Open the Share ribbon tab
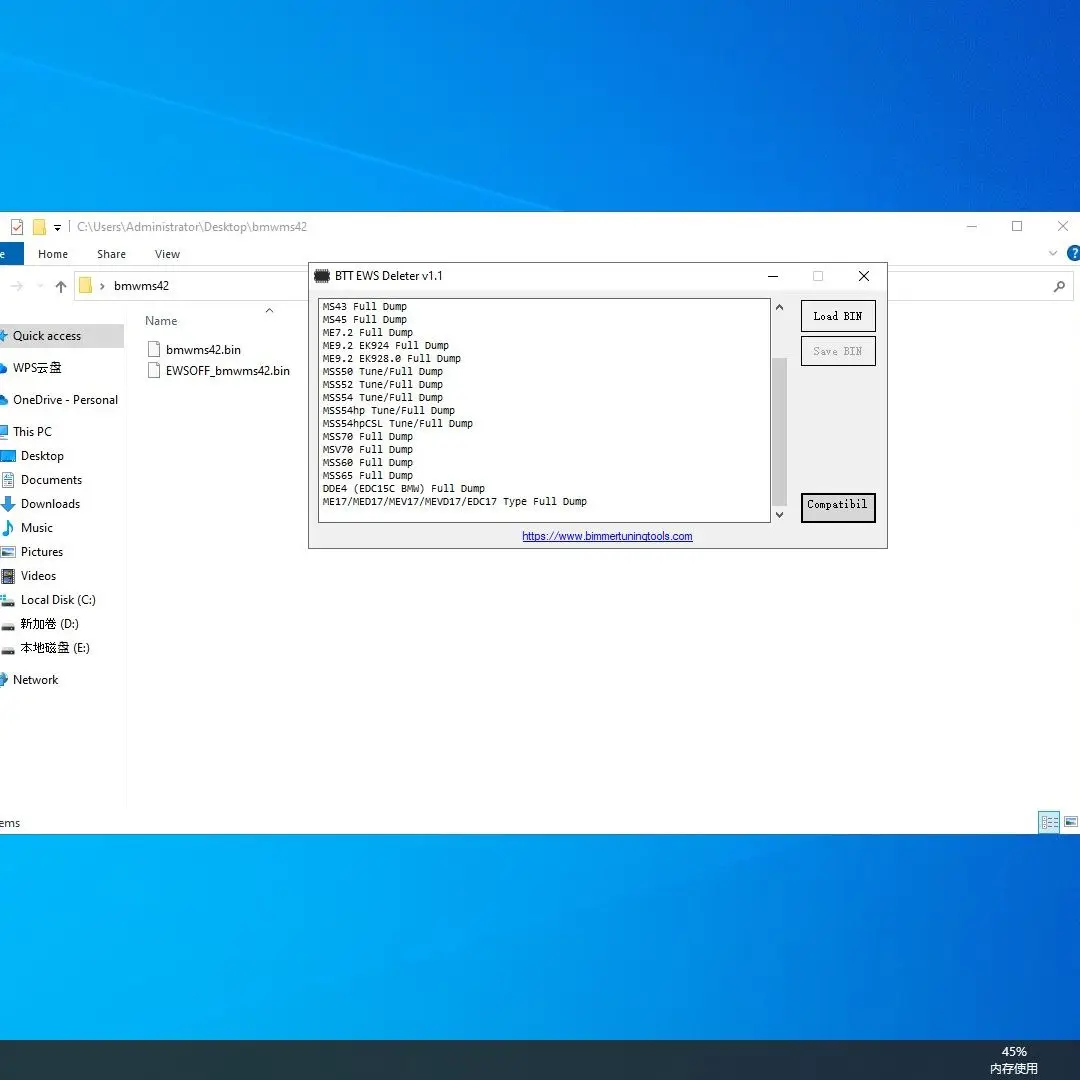This screenshot has width=1080, height=1080. tap(112, 254)
